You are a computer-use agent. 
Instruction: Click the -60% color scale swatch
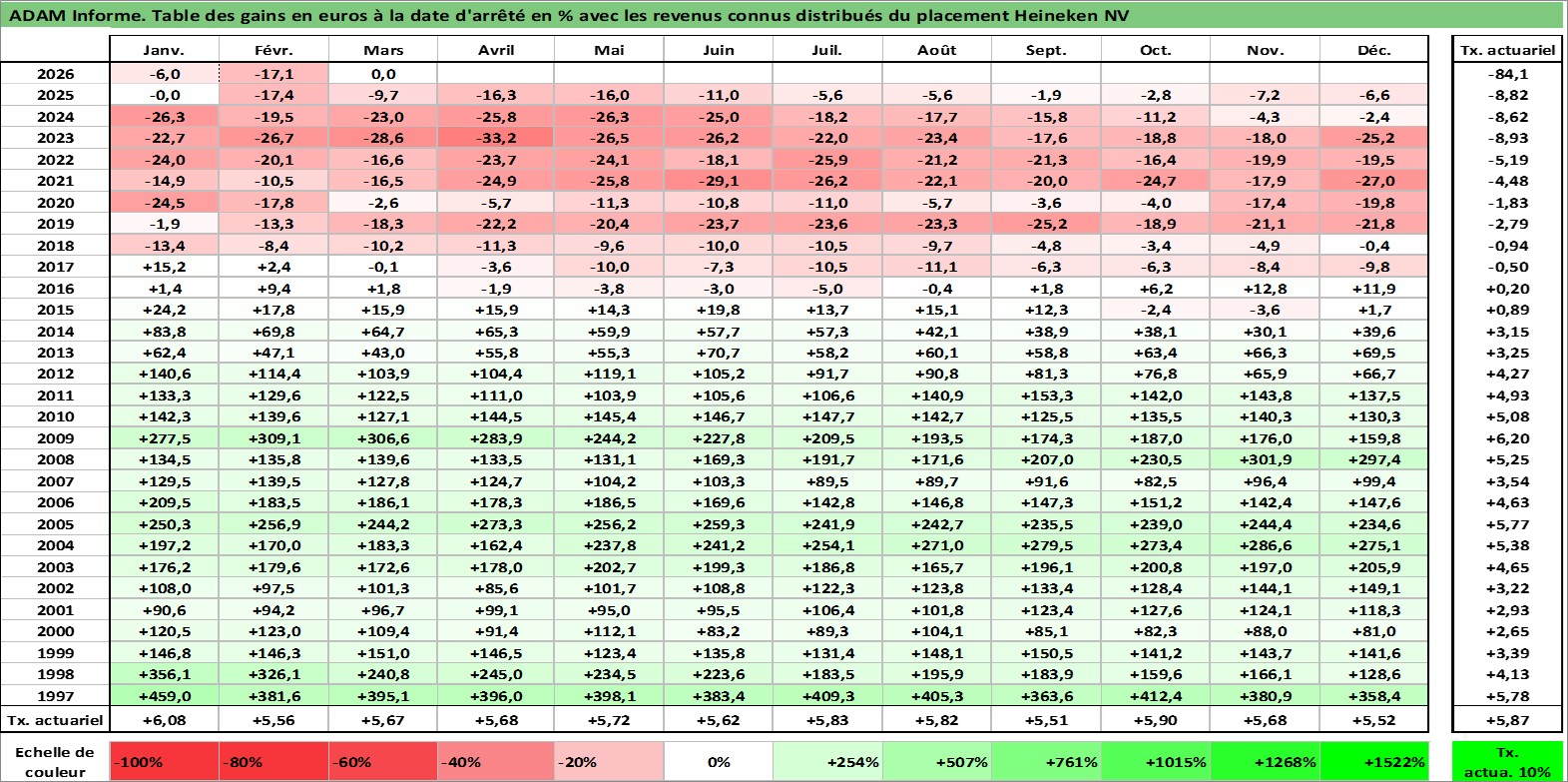pos(383,762)
